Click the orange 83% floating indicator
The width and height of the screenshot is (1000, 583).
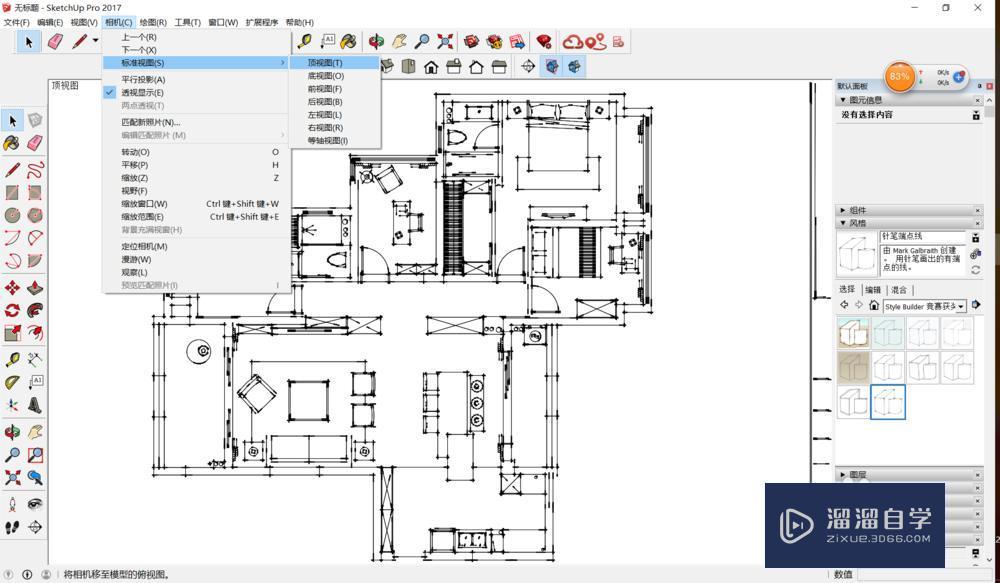tap(899, 77)
